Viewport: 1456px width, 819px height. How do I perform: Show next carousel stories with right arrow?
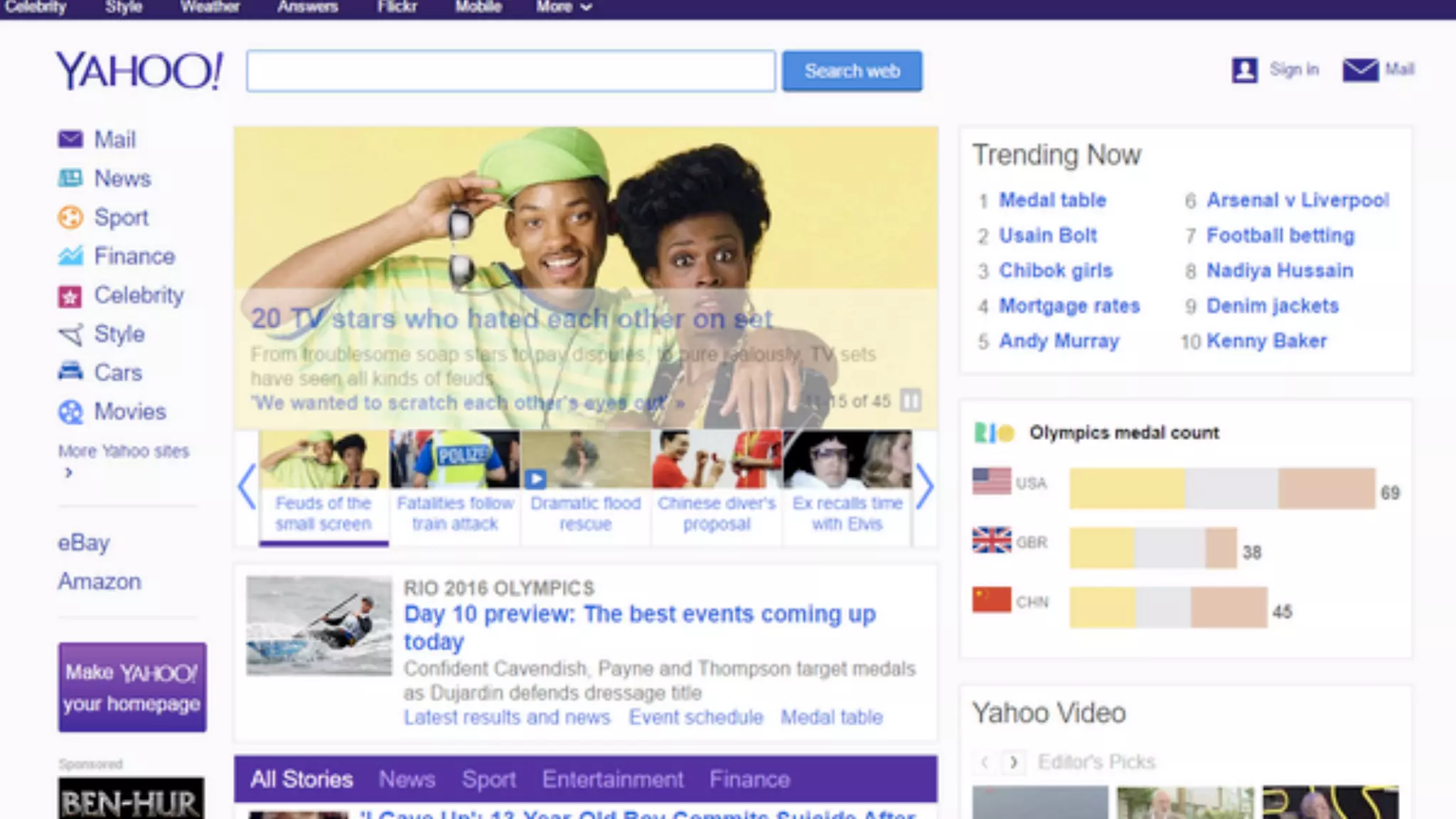pyautogui.click(x=924, y=487)
